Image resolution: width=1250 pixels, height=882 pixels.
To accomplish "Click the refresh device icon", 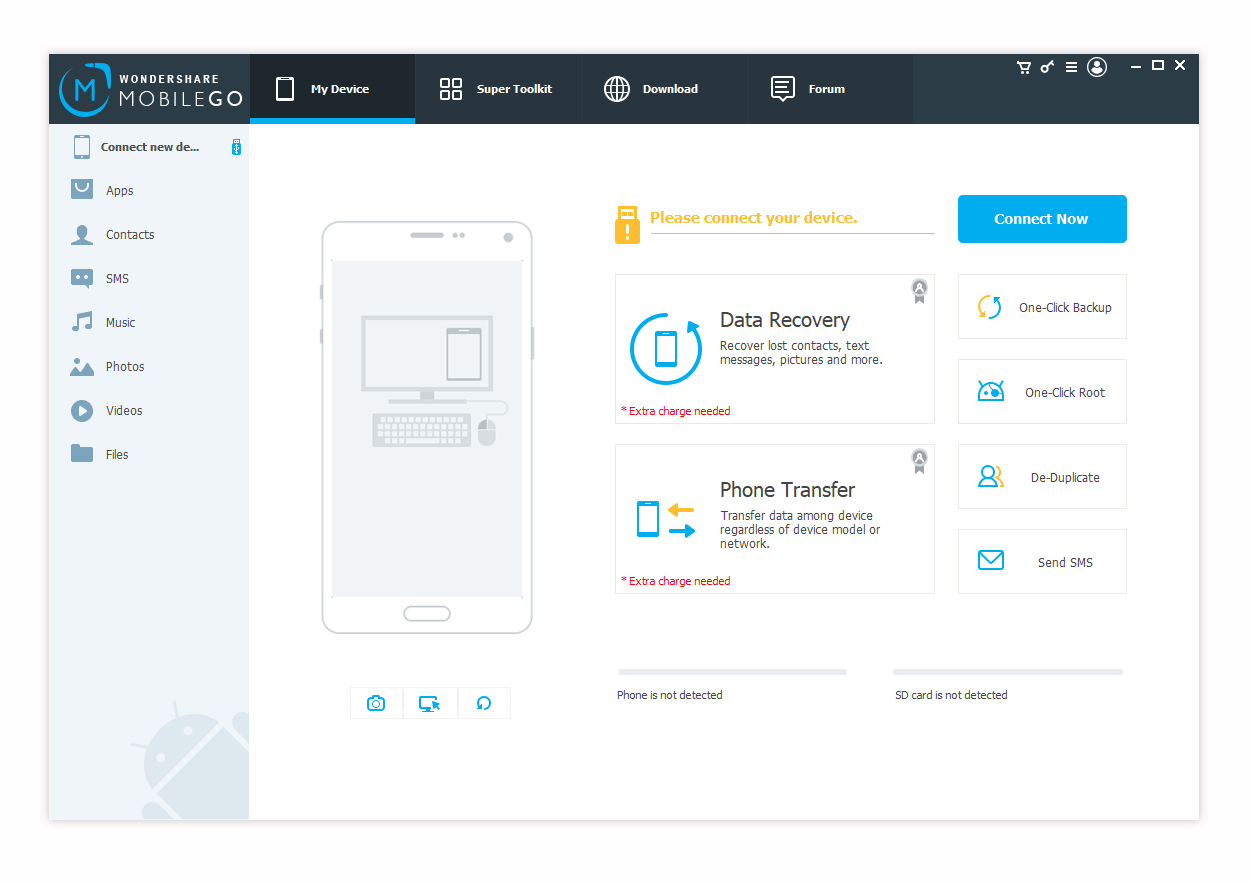I will [484, 703].
